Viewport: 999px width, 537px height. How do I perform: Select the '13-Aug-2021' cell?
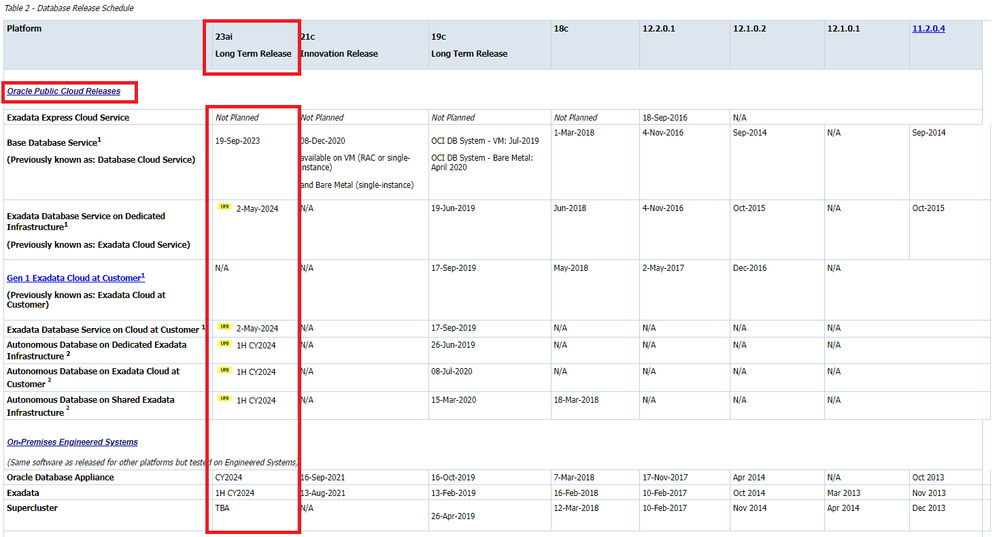[322, 493]
